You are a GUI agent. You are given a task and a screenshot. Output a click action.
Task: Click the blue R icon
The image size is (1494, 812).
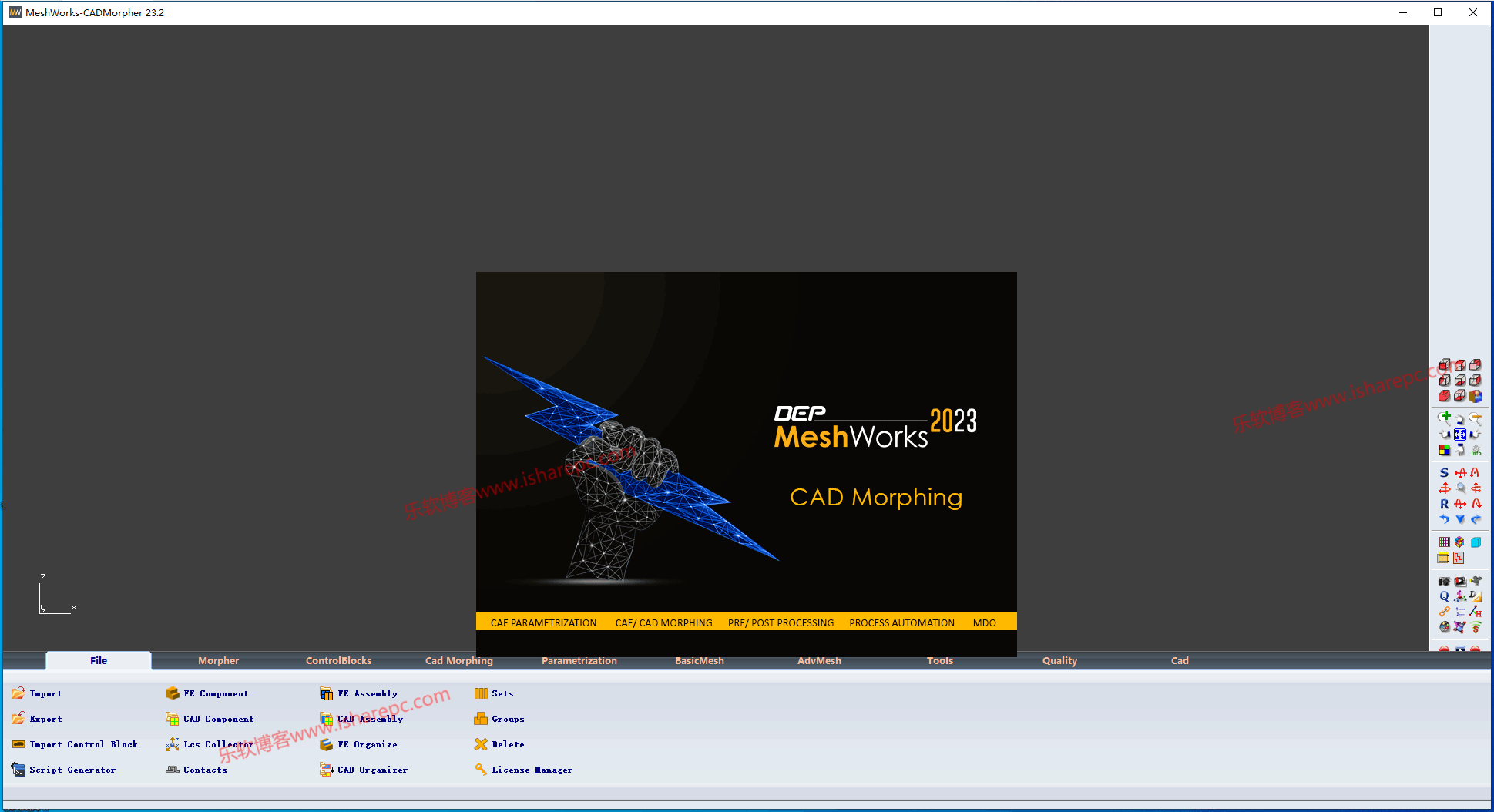[1444, 504]
